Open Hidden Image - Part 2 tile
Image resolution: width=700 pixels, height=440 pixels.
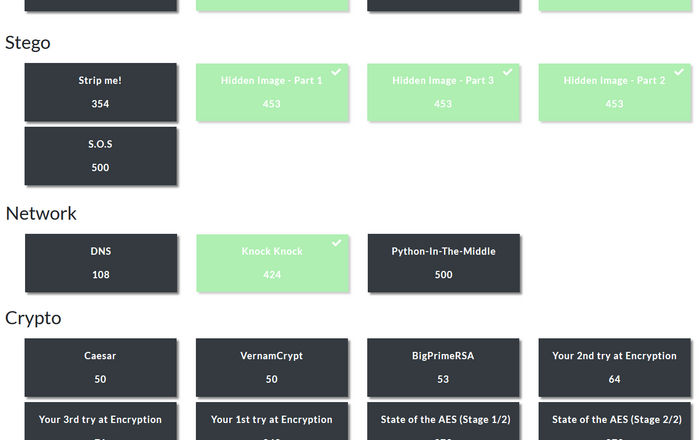(614, 92)
